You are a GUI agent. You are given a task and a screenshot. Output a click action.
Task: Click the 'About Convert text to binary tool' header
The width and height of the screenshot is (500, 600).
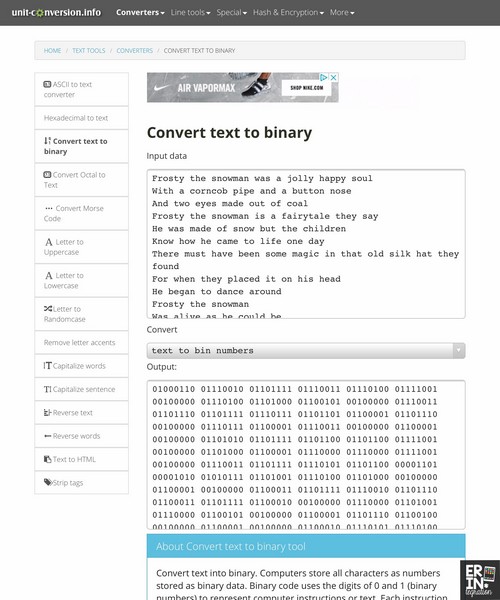tap(306, 546)
